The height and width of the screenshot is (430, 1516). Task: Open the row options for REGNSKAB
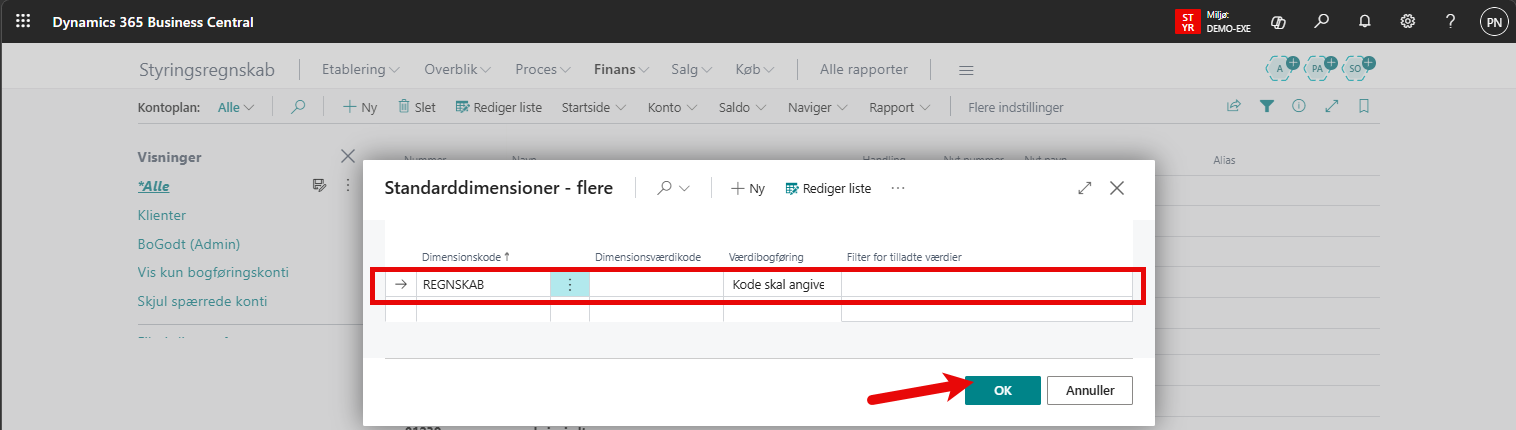pos(570,285)
